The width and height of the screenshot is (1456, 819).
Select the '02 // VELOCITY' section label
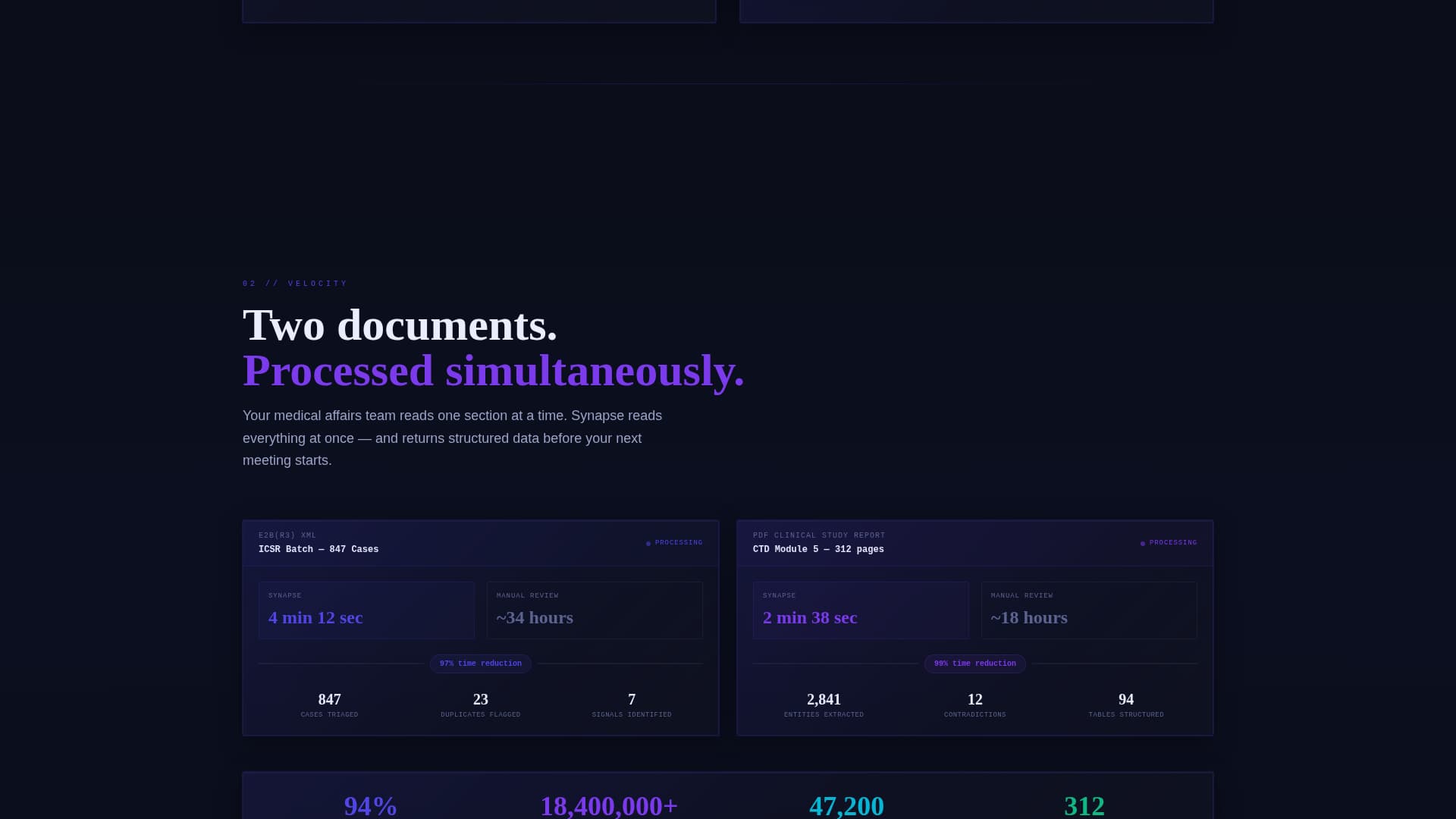click(x=295, y=284)
